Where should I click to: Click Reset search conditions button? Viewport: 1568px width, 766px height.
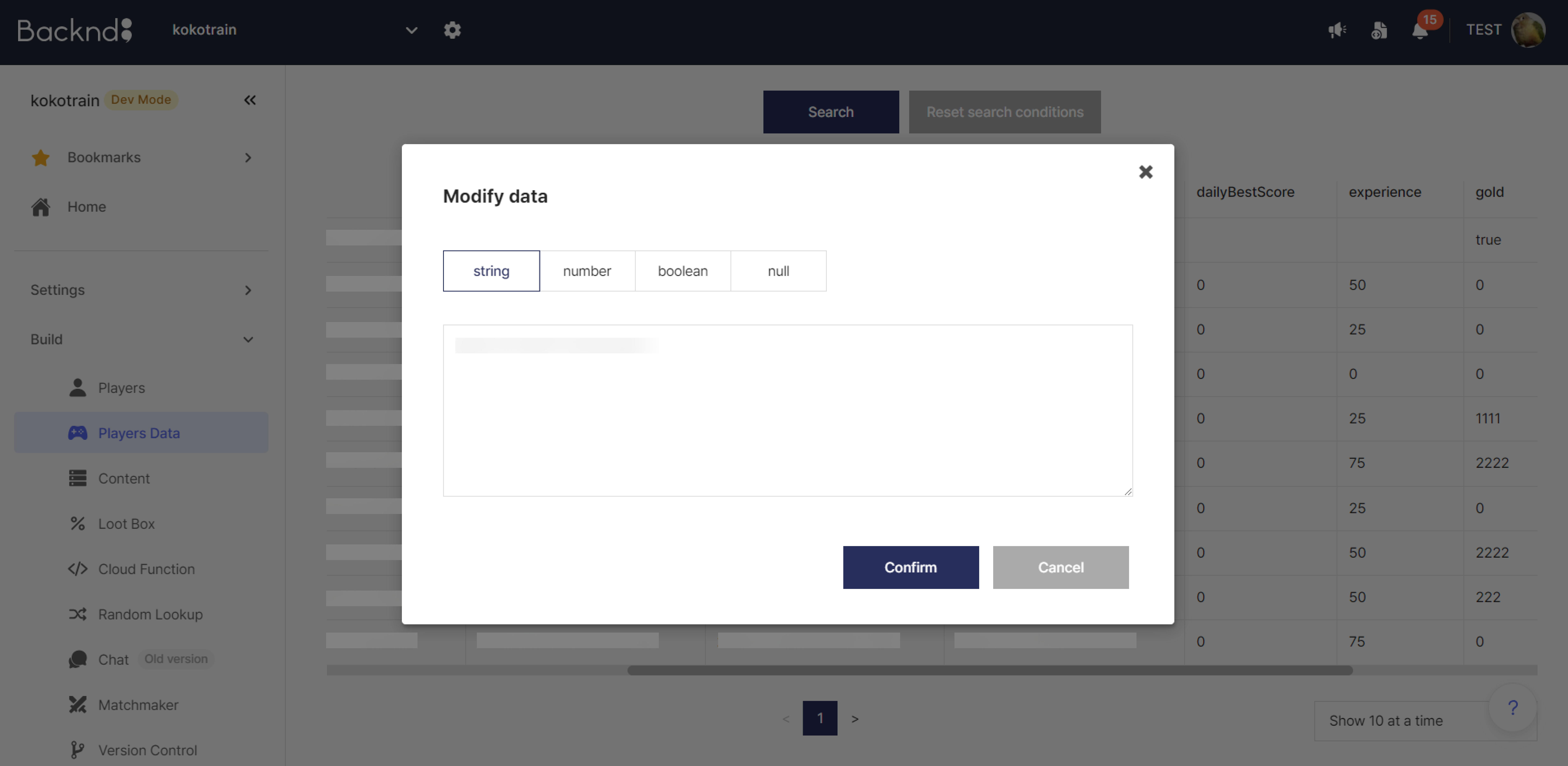pos(1005,112)
